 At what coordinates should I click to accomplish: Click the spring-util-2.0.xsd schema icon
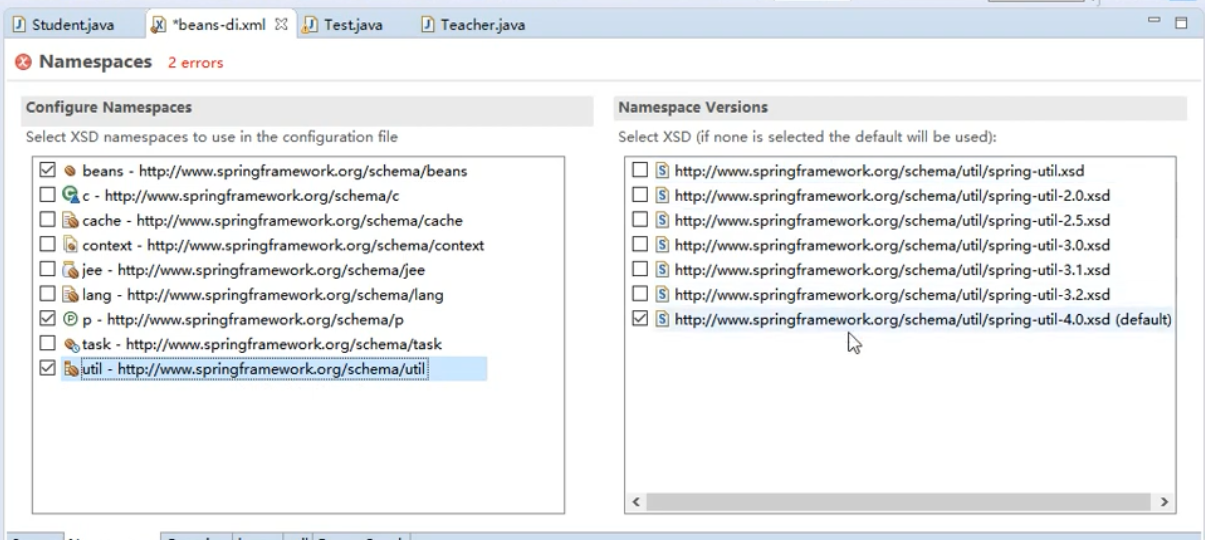pos(663,196)
